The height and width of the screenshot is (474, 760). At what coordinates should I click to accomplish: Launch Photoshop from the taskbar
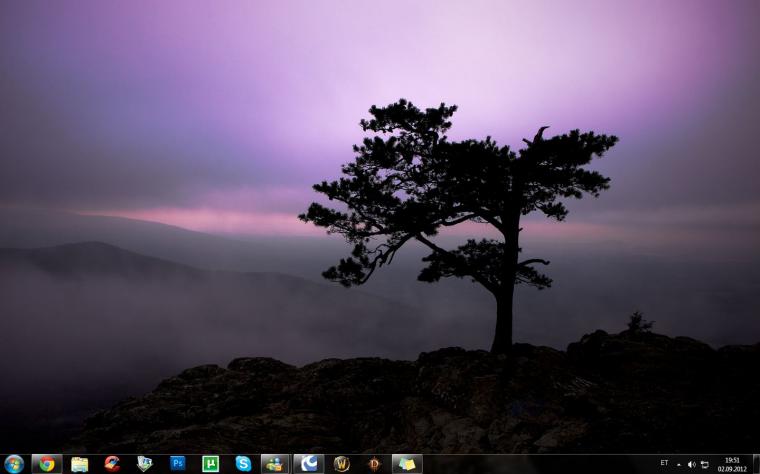coord(177,464)
